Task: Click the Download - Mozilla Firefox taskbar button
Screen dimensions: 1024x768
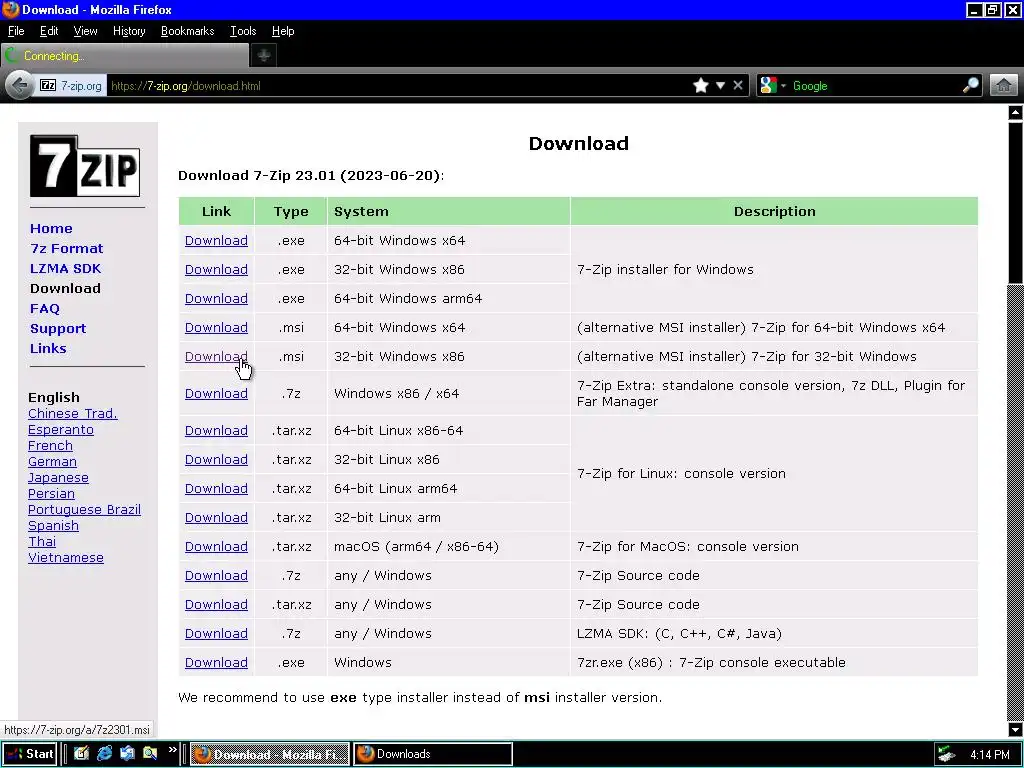Action: 270,754
